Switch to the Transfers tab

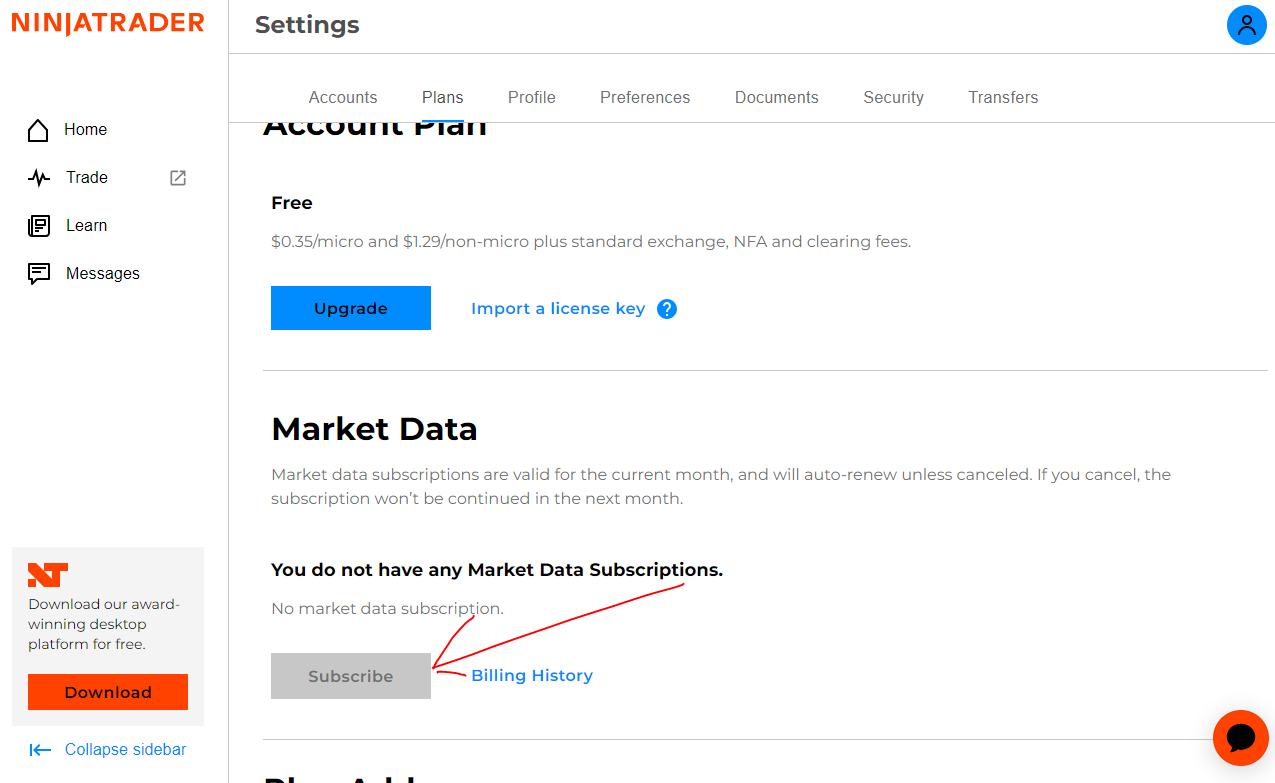tap(1003, 97)
